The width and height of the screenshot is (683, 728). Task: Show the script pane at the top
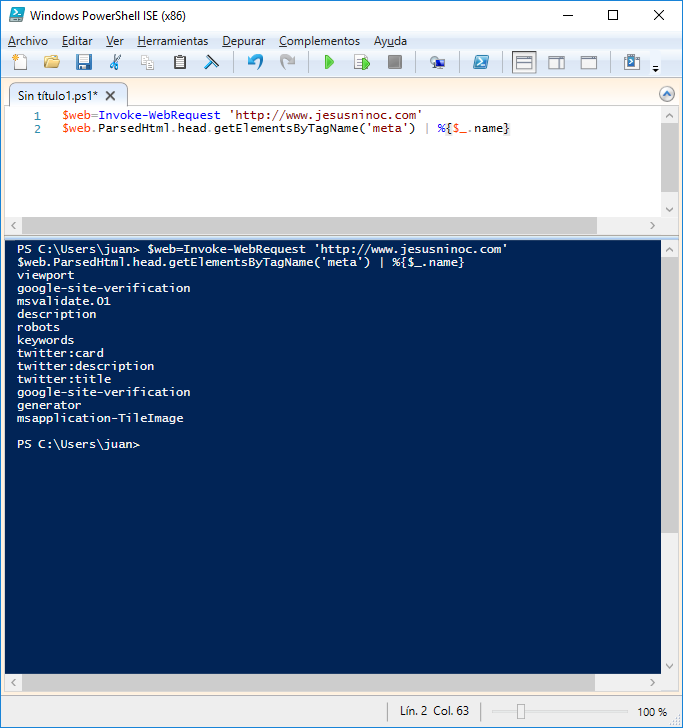pos(524,62)
